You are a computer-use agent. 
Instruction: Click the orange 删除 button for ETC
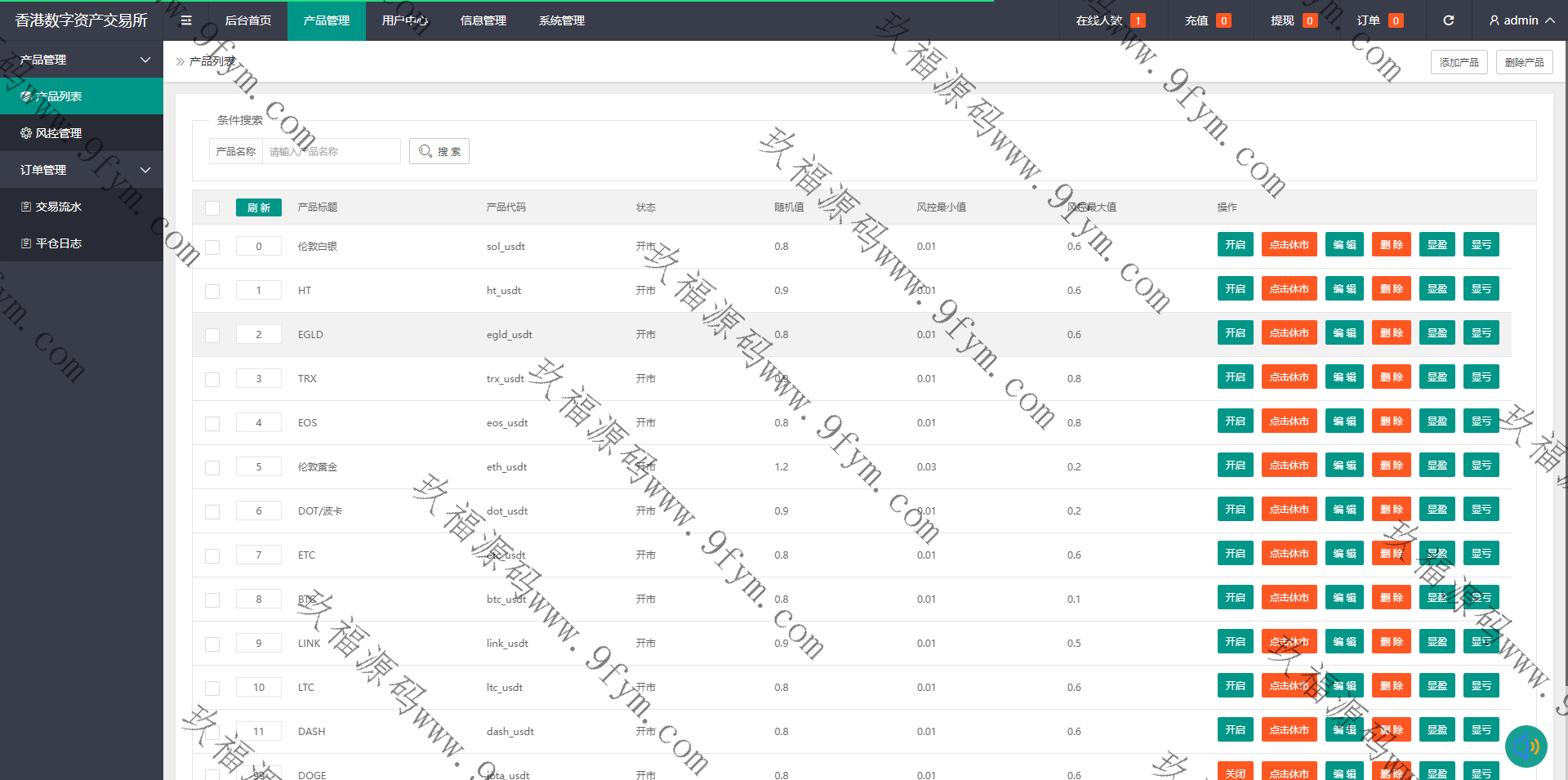(1391, 554)
